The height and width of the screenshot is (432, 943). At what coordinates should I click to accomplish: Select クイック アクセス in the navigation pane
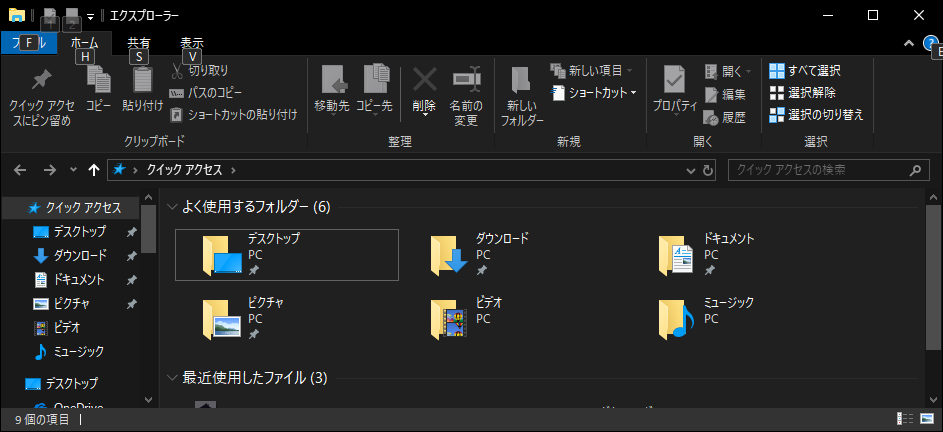coord(71,208)
